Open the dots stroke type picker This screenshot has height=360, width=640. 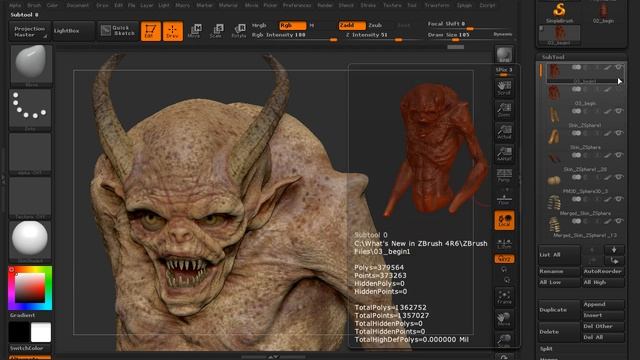point(30,109)
